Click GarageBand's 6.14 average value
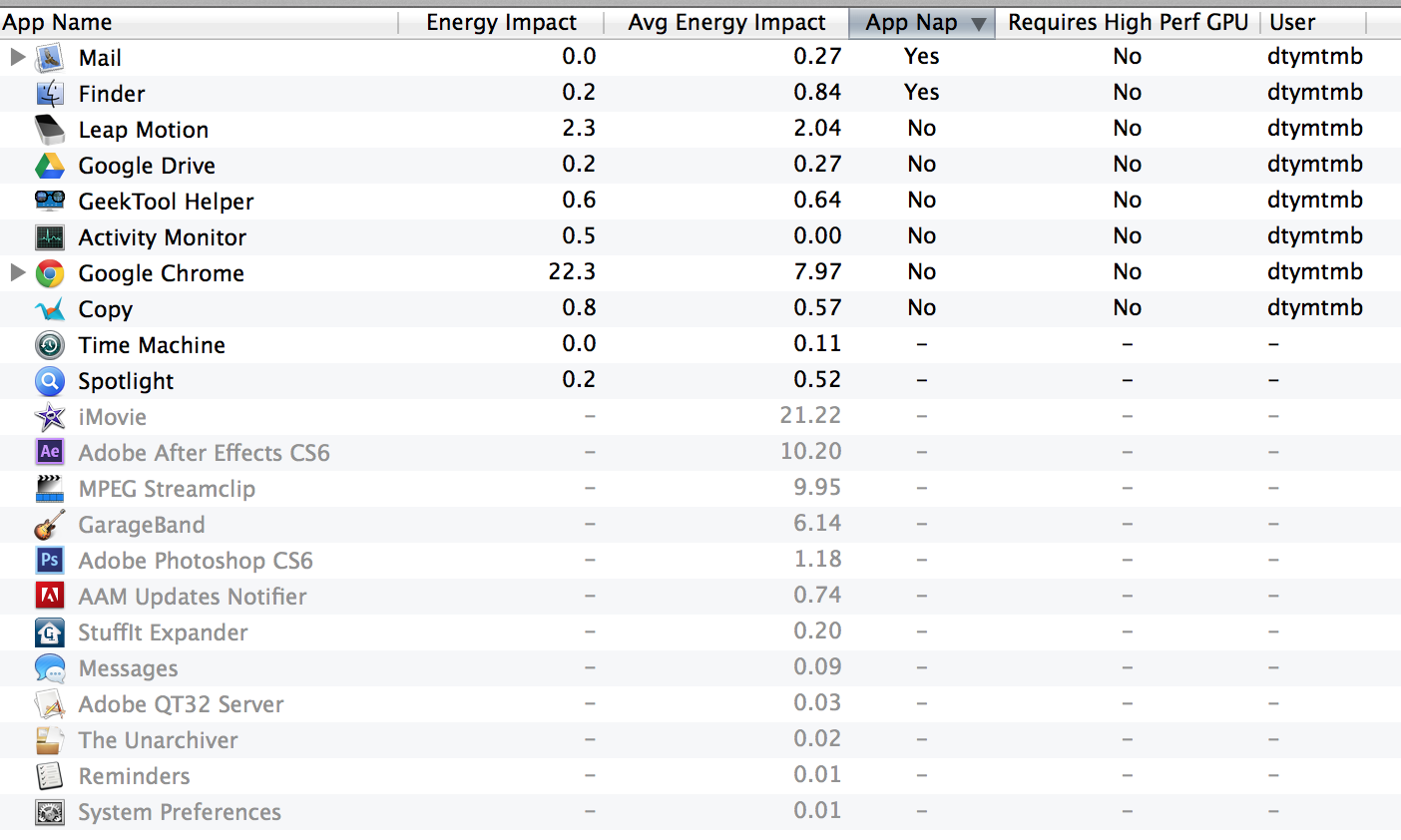 [x=817, y=523]
